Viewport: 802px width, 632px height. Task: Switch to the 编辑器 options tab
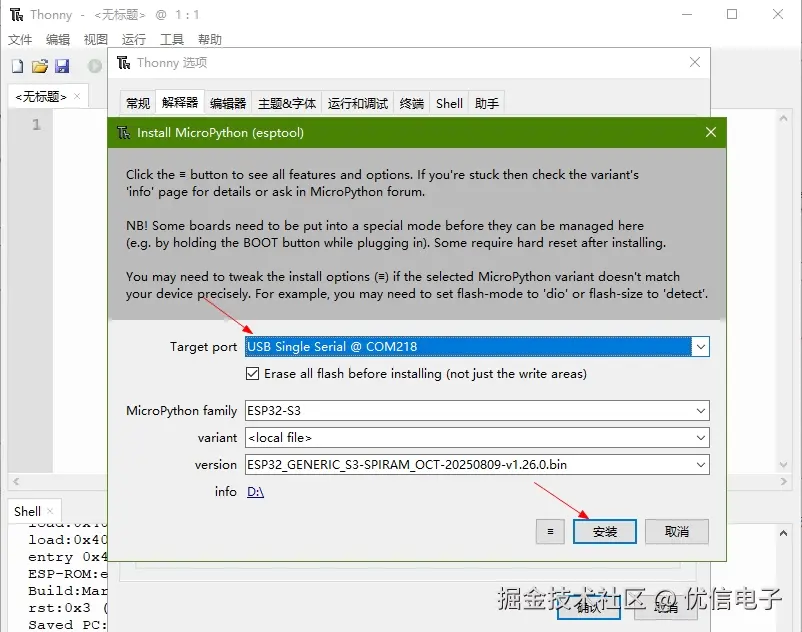[x=228, y=103]
